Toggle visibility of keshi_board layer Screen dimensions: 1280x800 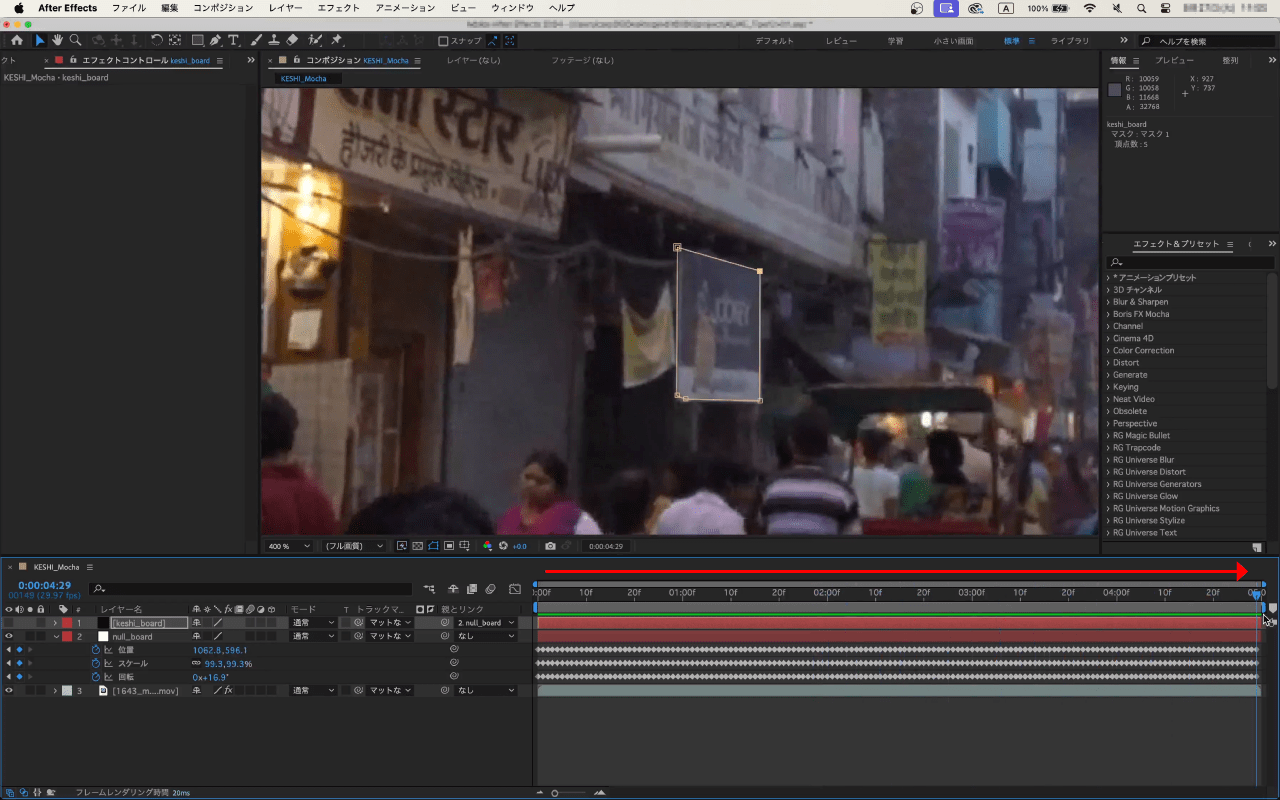(9, 623)
